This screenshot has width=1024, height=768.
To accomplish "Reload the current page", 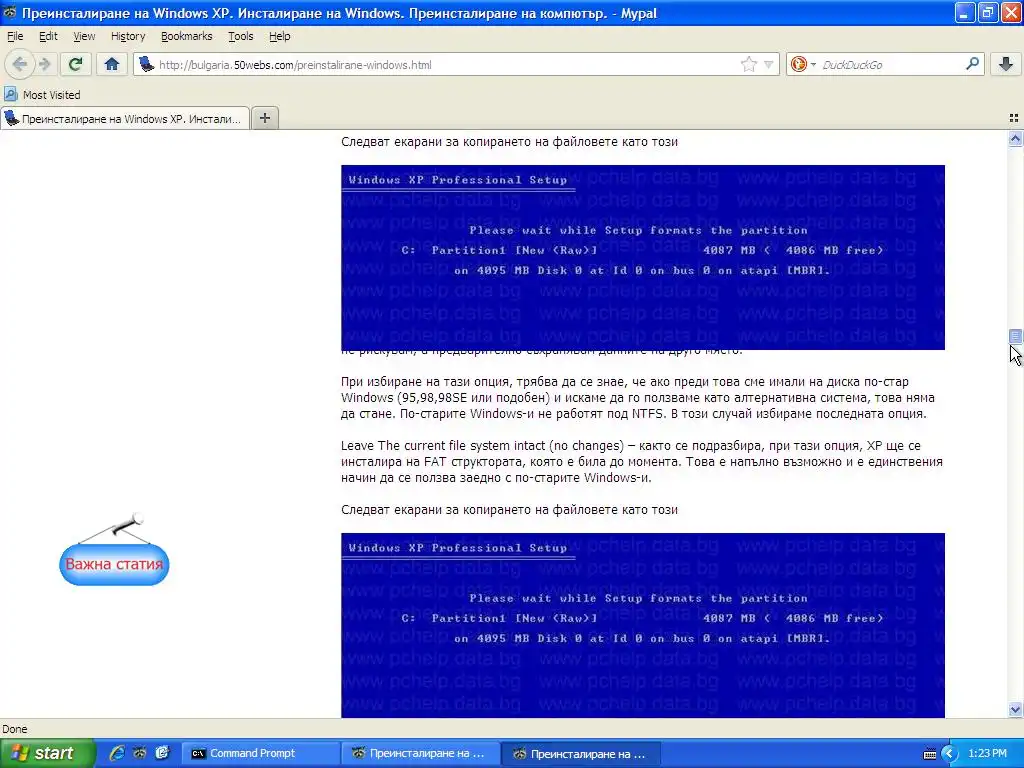I will pyautogui.click(x=75, y=64).
